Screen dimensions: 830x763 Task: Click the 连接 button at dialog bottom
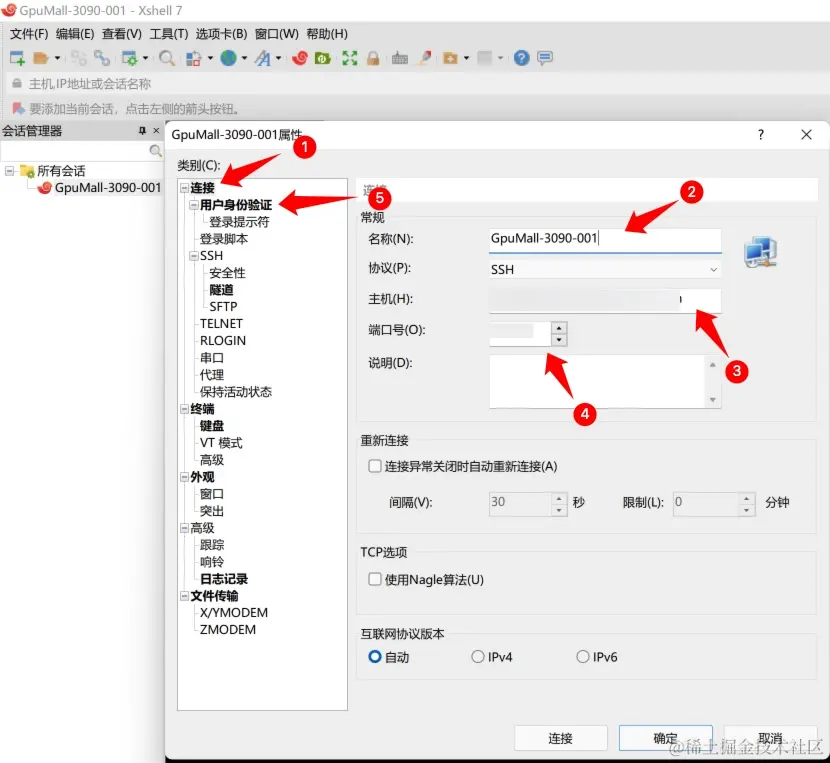coord(561,738)
